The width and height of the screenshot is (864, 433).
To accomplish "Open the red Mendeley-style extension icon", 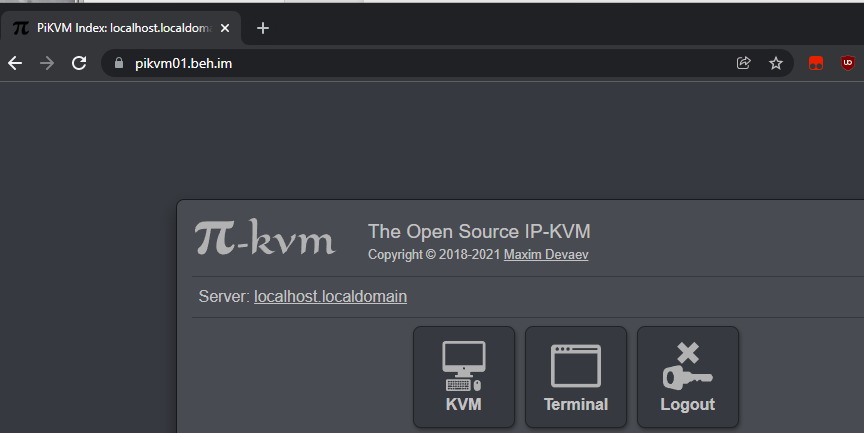I will [x=816, y=63].
